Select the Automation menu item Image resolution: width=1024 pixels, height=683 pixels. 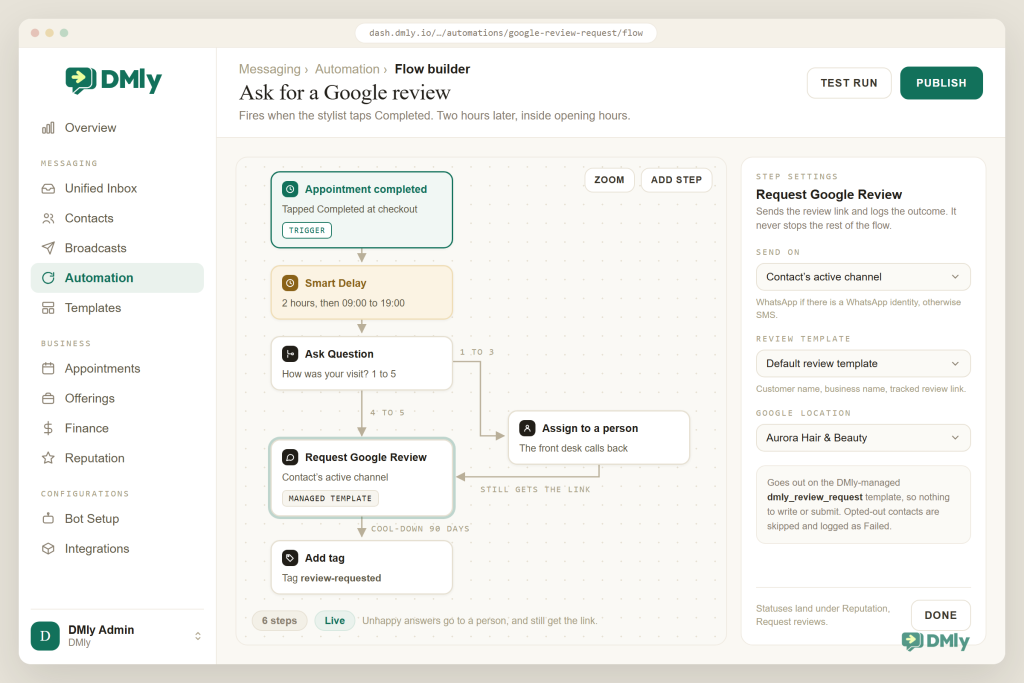pos(118,278)
